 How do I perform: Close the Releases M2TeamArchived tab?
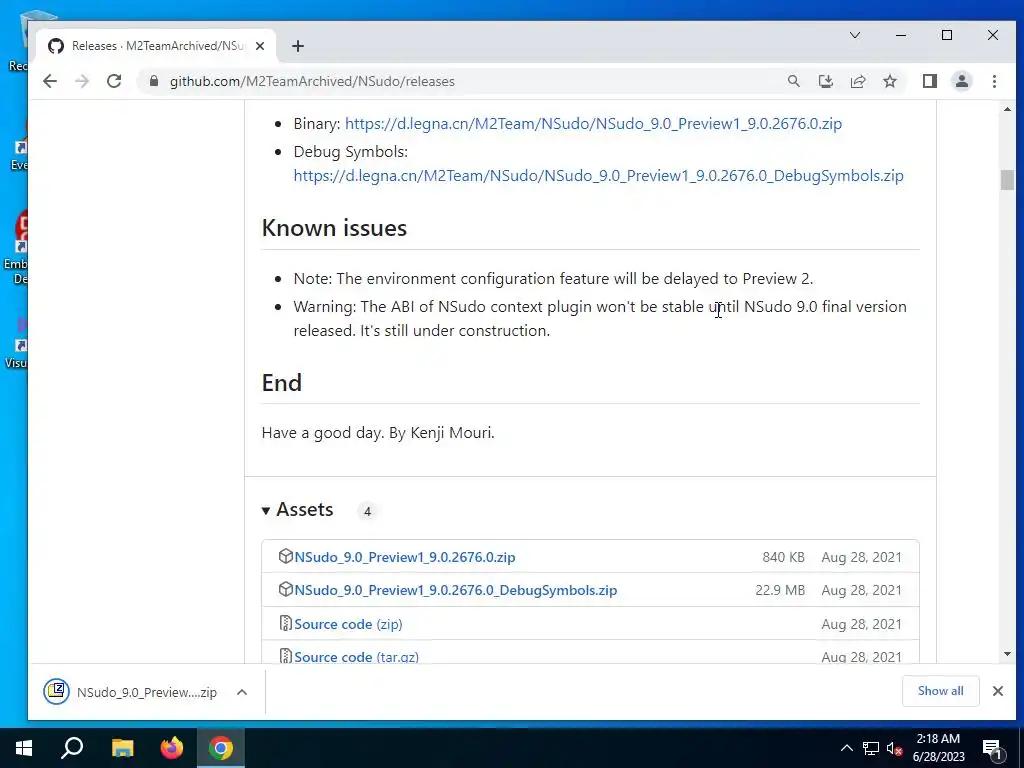pyautogui.click(x=260, y=46)
